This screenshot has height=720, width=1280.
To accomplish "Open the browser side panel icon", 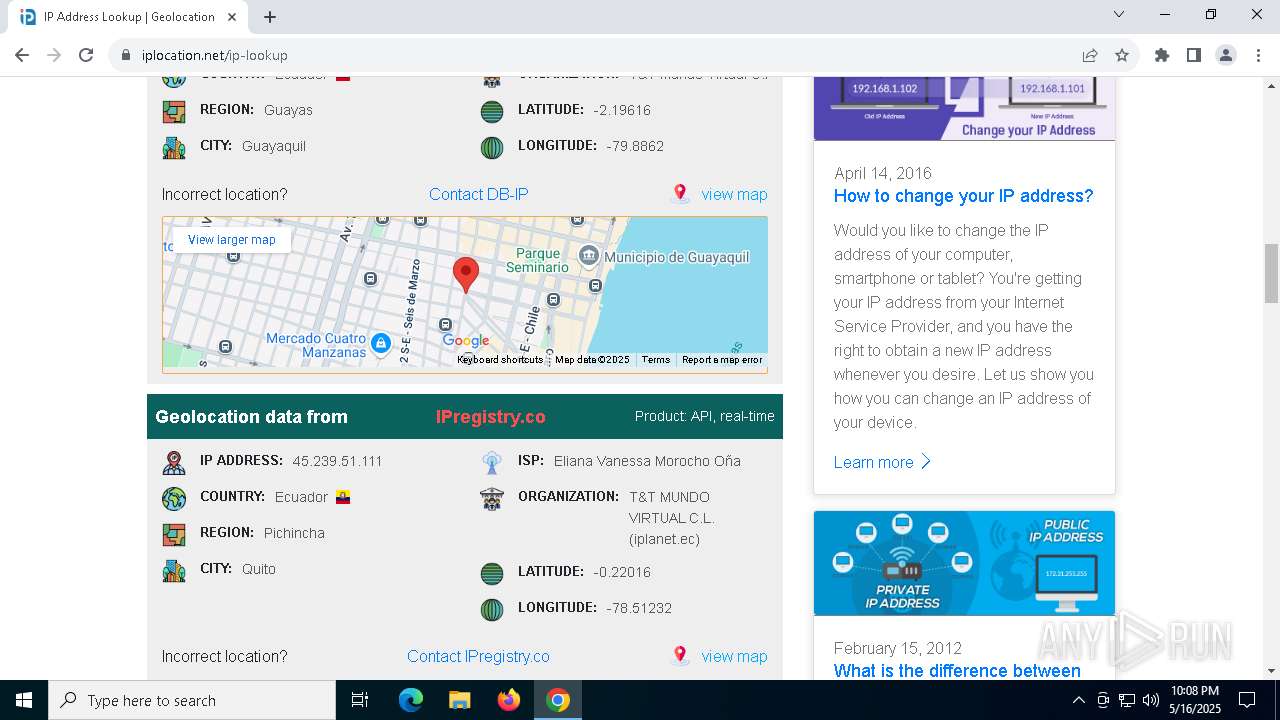I will [1194, 55].
